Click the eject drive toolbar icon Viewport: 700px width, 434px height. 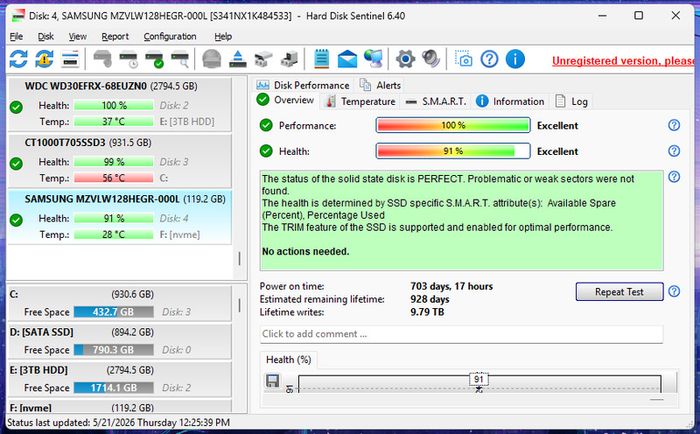238,59
